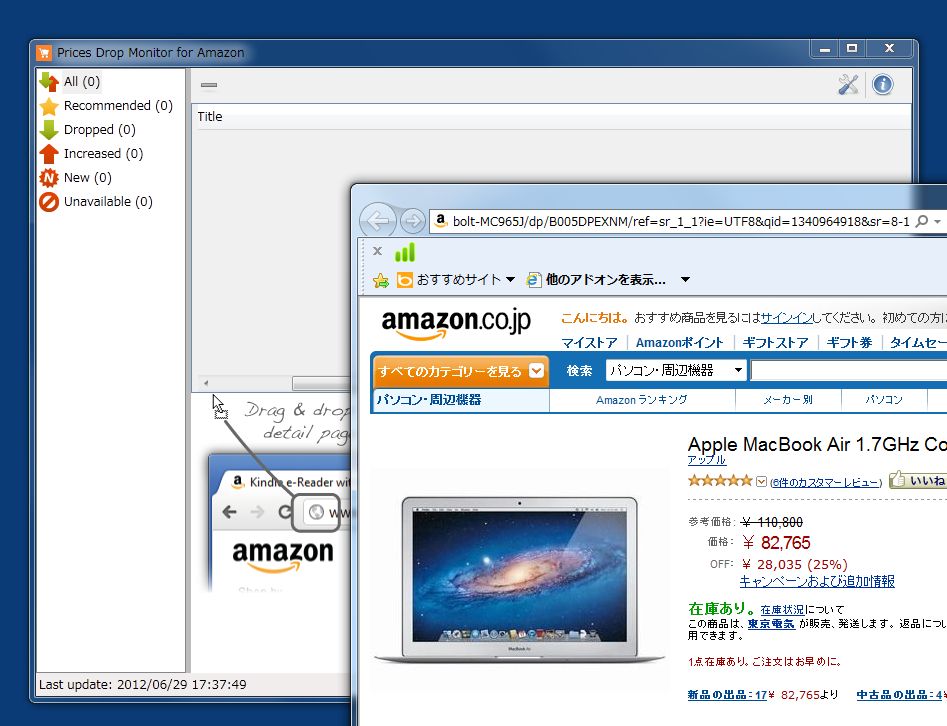Click the browser address bar URL
This screenshot has width=947, height=726.
tap(681, 222)
